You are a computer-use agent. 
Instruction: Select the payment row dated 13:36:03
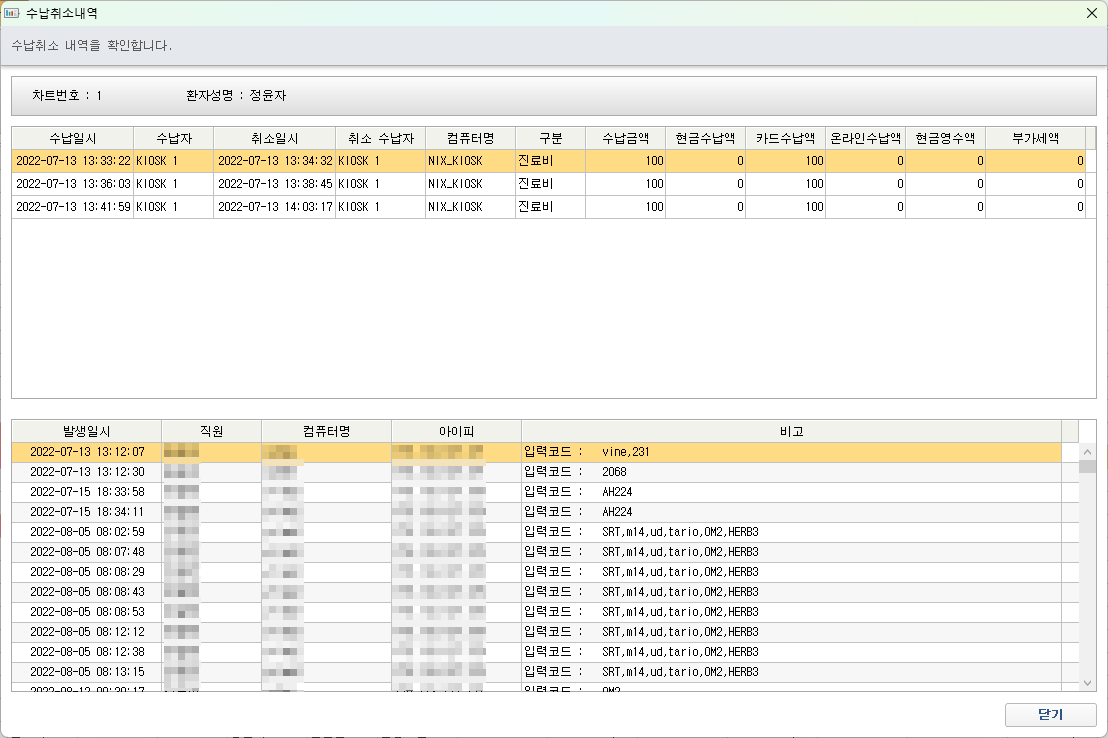[73, 184]
